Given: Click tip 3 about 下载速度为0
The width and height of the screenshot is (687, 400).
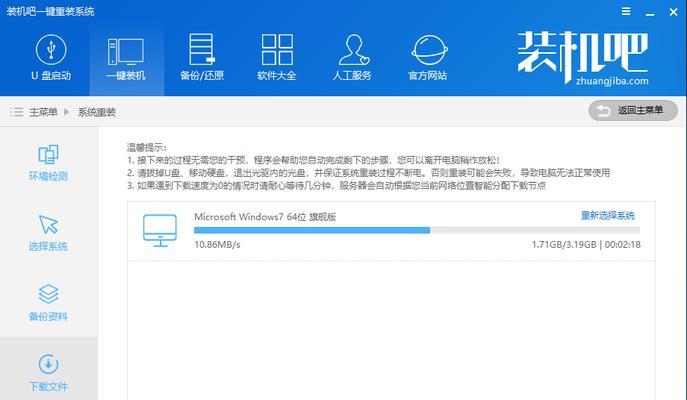Looking at the screenshot, I should (x=336, y=185).
